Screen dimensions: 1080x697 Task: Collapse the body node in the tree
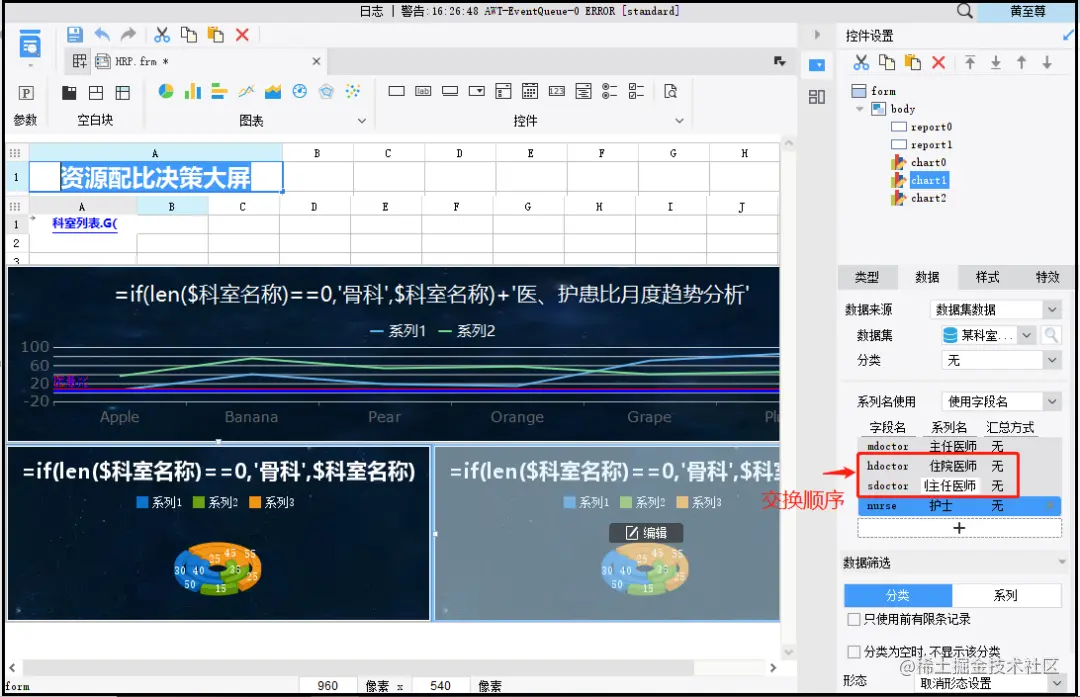tap(860, 109)
